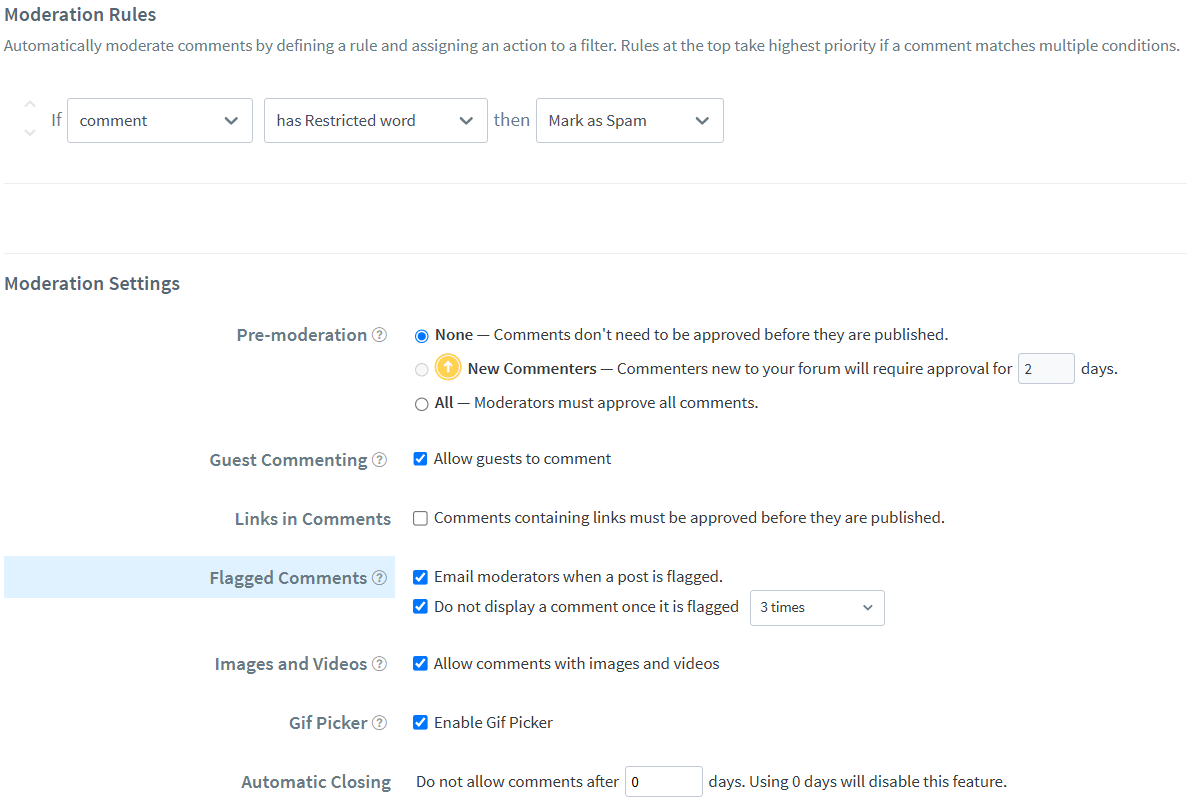The width and height of the screenshot is (1187, 800).
Task: Click the Flagged Comments help icon
Action: [380, 577]
